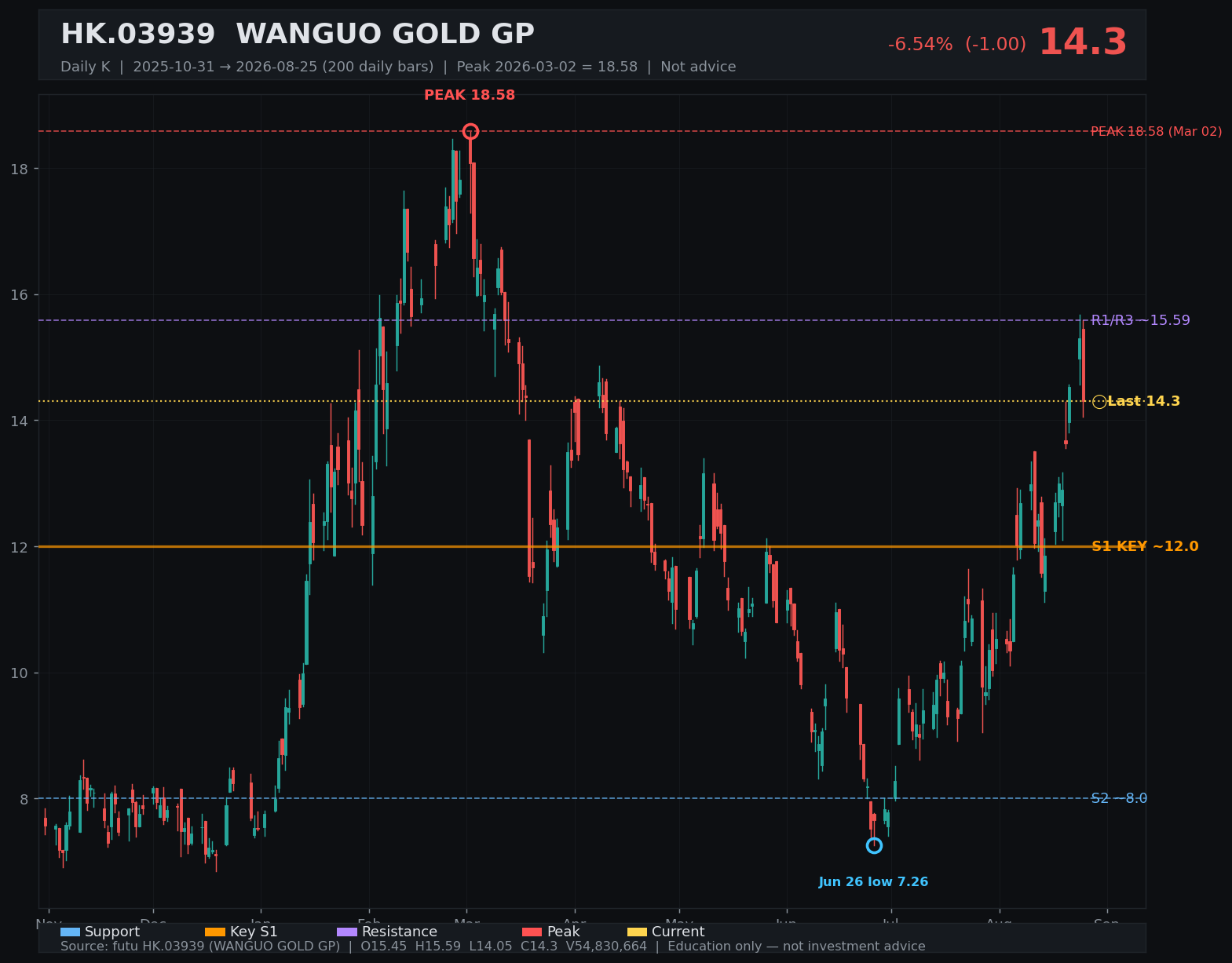Click the WANGUO GOLD GP title text
This screenshot has height=963, width=1232.
coord(385,35)
